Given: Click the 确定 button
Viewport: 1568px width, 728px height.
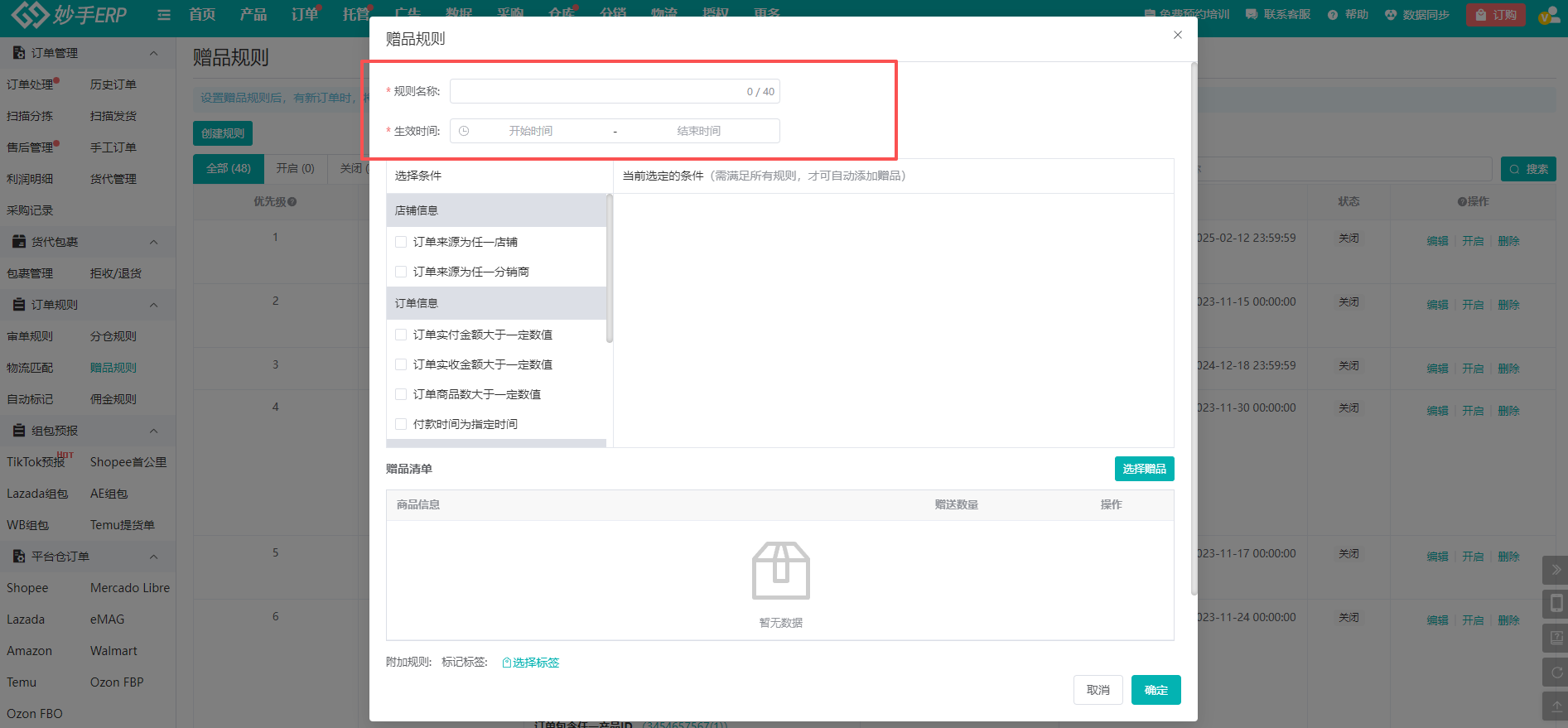Looking at the screenshot, I should point(1156,690).
